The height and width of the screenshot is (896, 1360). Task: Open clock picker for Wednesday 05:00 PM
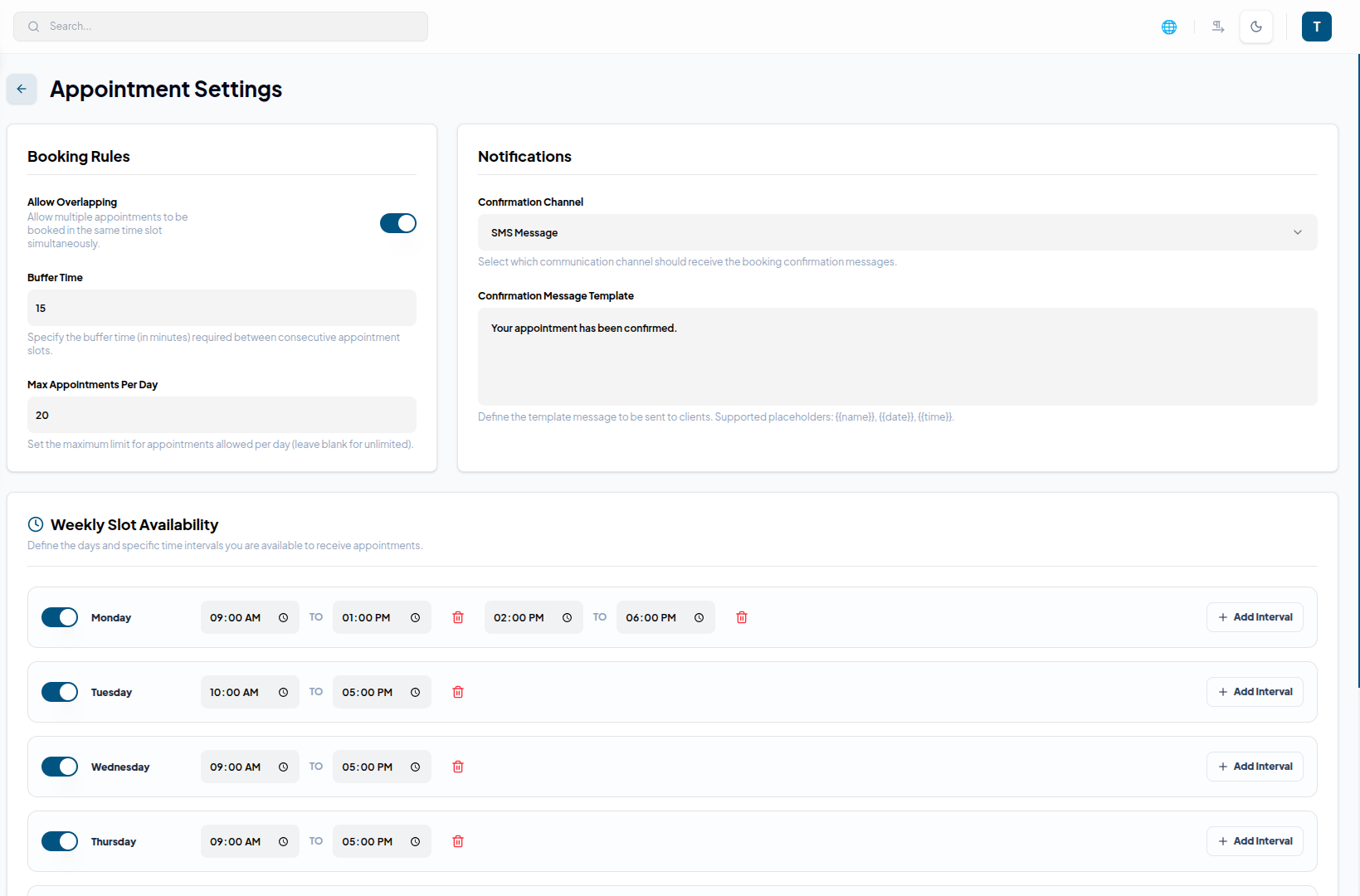tap(415, 767)
